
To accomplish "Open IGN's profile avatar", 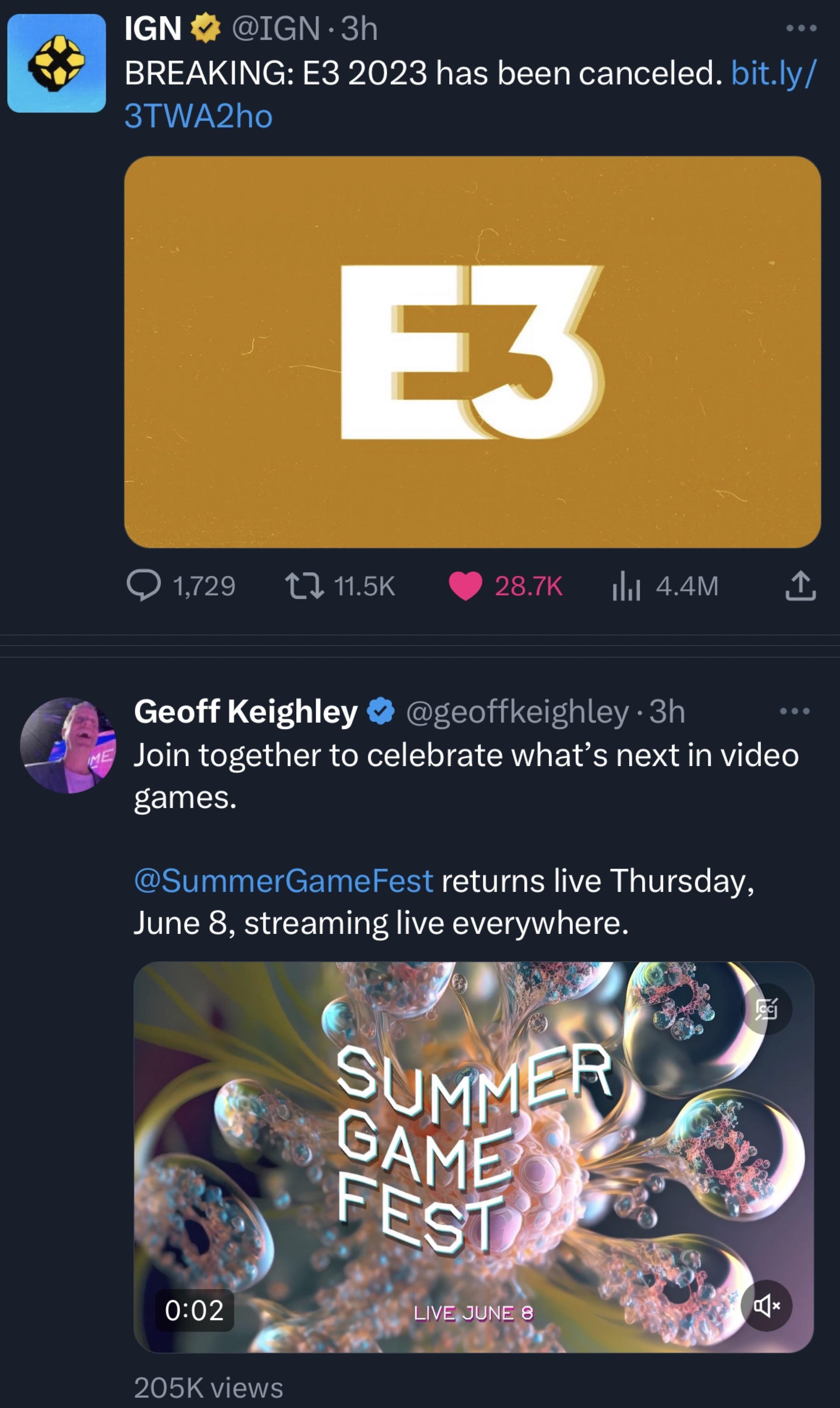I will (x=57, y=63).
